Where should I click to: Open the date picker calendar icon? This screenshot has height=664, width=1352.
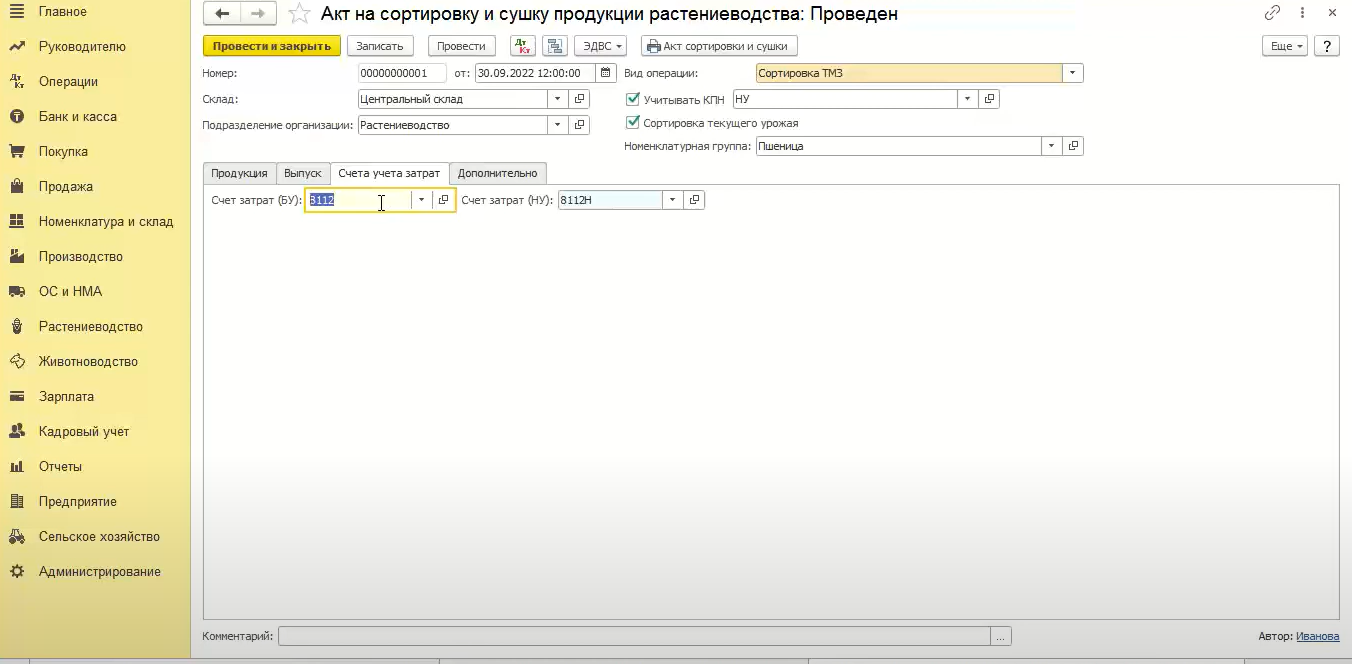pos(605,73)
